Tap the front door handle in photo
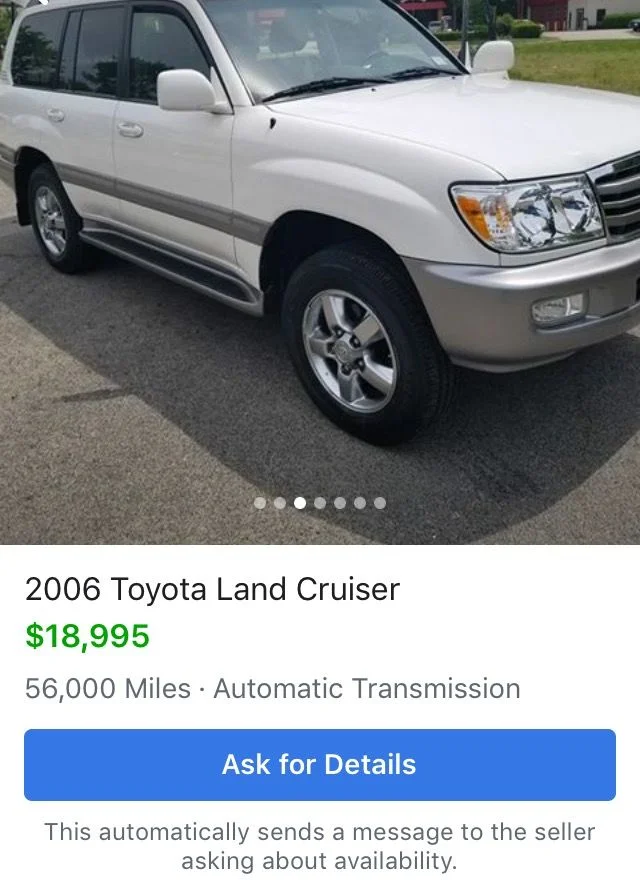Viewport: 640px width, 885px height. pyautogui.click(x=130, y=129)
